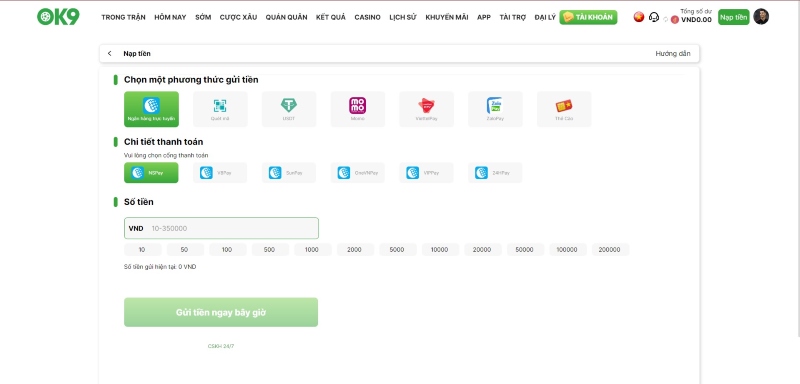Viewport: 800px width, 384px height.
Task: Open the Hướng dẫn guide link
Action: 673,54
